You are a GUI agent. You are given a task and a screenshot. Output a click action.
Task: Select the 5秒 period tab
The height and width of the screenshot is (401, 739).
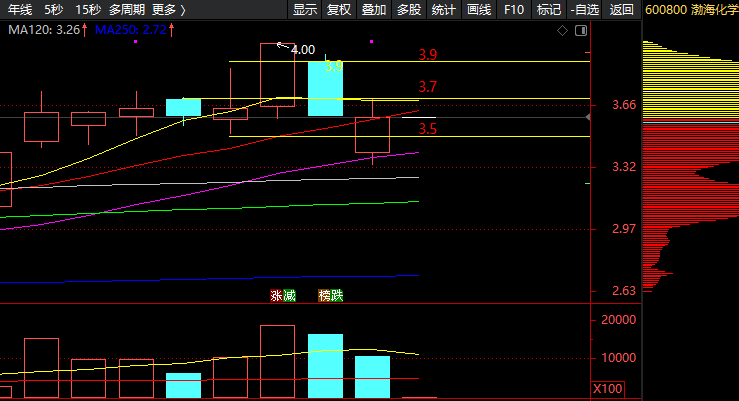click(54, 9)
